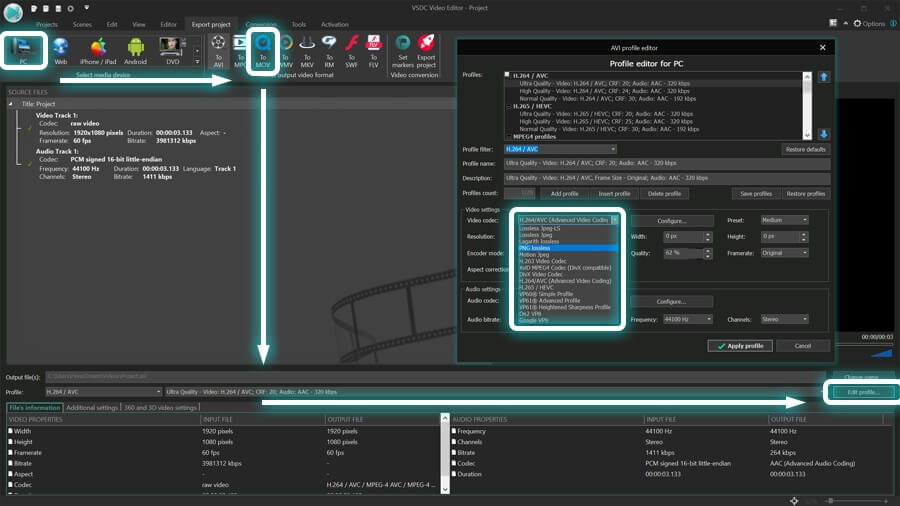Viewport: 900px width, 506px height.
Task: Click Configure next to Video codec
Action: click(672, 221)
